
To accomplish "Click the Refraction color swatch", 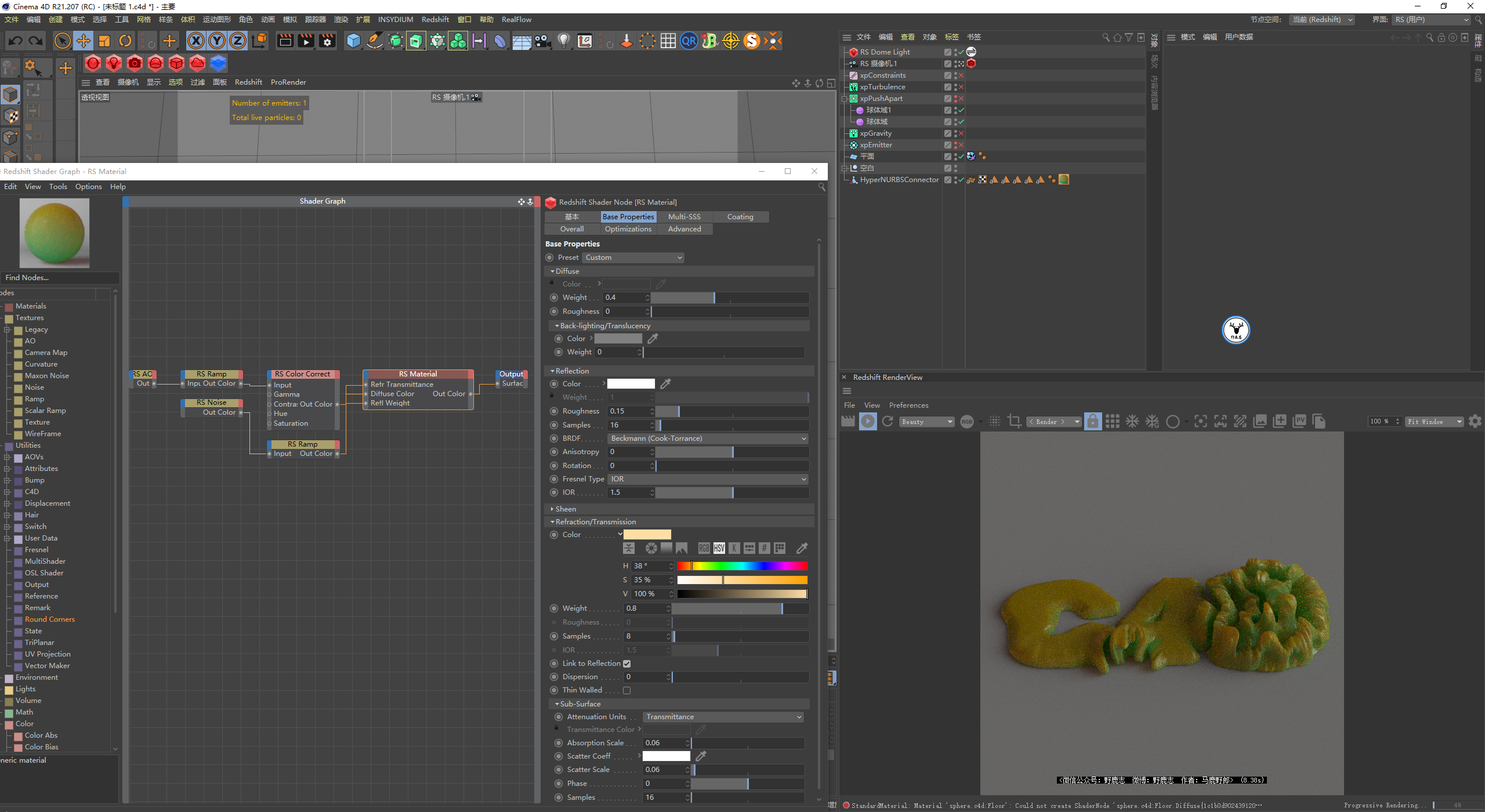I will 647,534.
